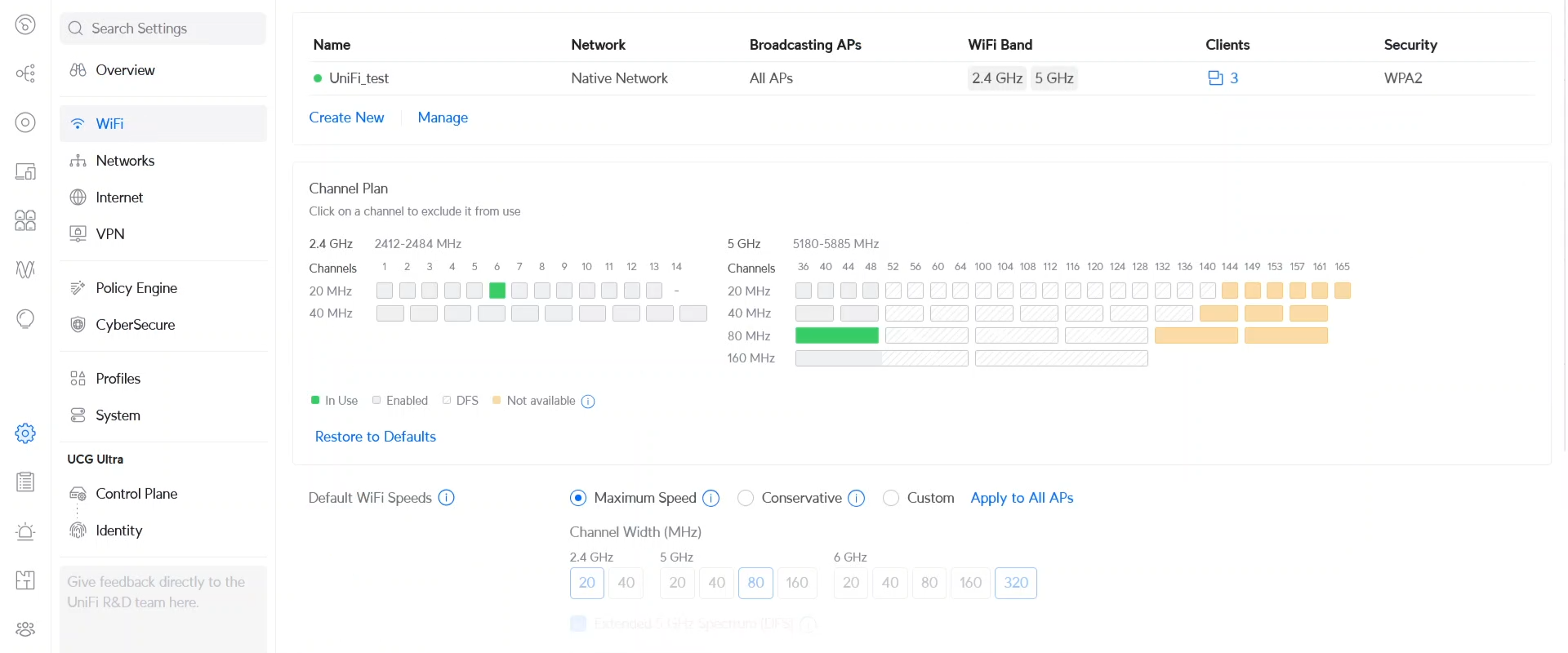Click the settings gear icon in left rail
Viewport: 1568px width, 653px height.
(x=25, y=433)
